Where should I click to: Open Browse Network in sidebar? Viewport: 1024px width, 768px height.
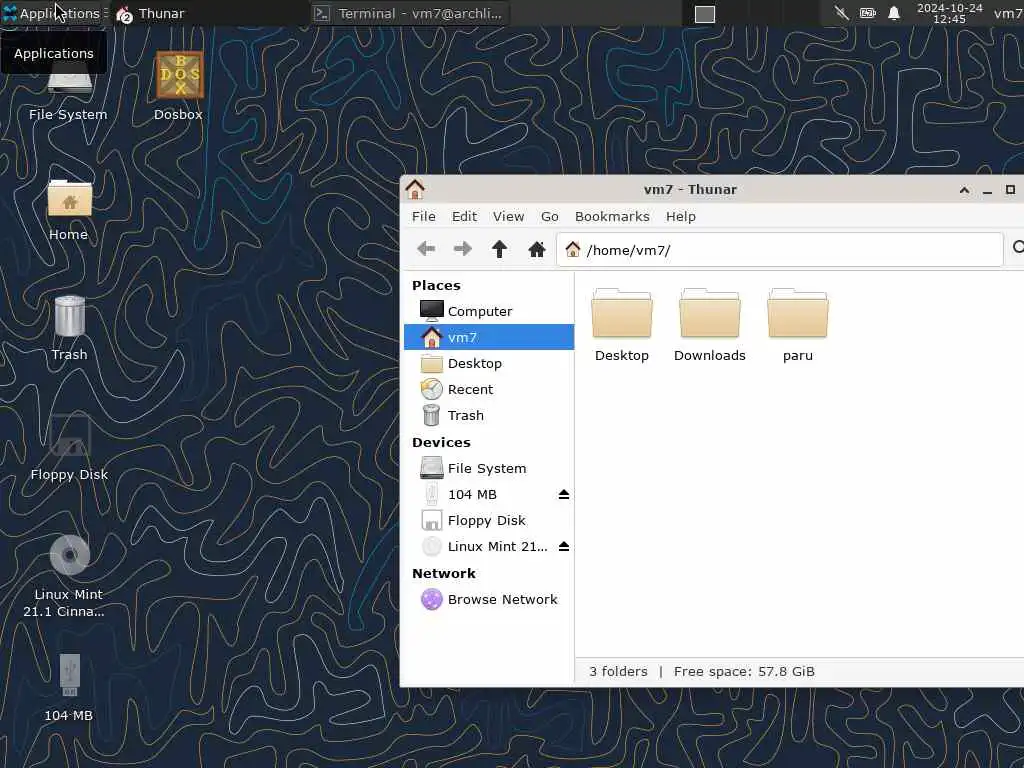point(488,600)
